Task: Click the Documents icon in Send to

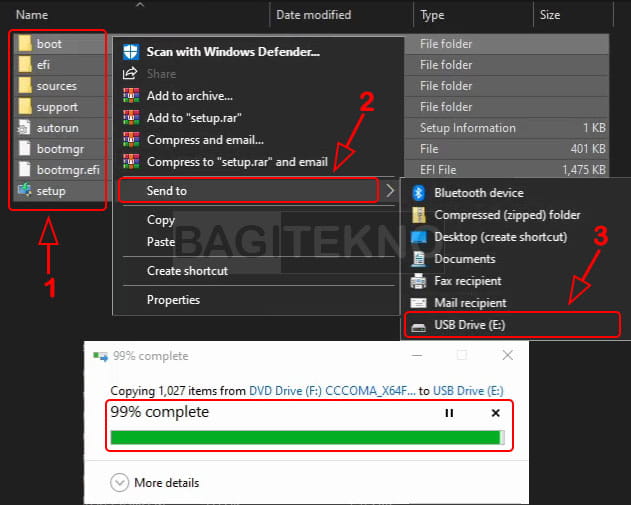Action: coord(419,259)
